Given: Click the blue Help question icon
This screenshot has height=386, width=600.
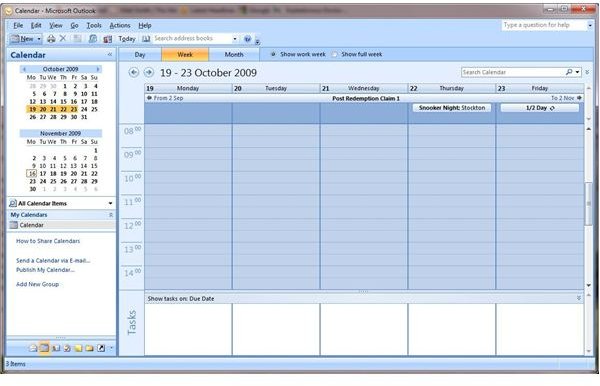Looking at the screenshot, I should tap(248, 39).
